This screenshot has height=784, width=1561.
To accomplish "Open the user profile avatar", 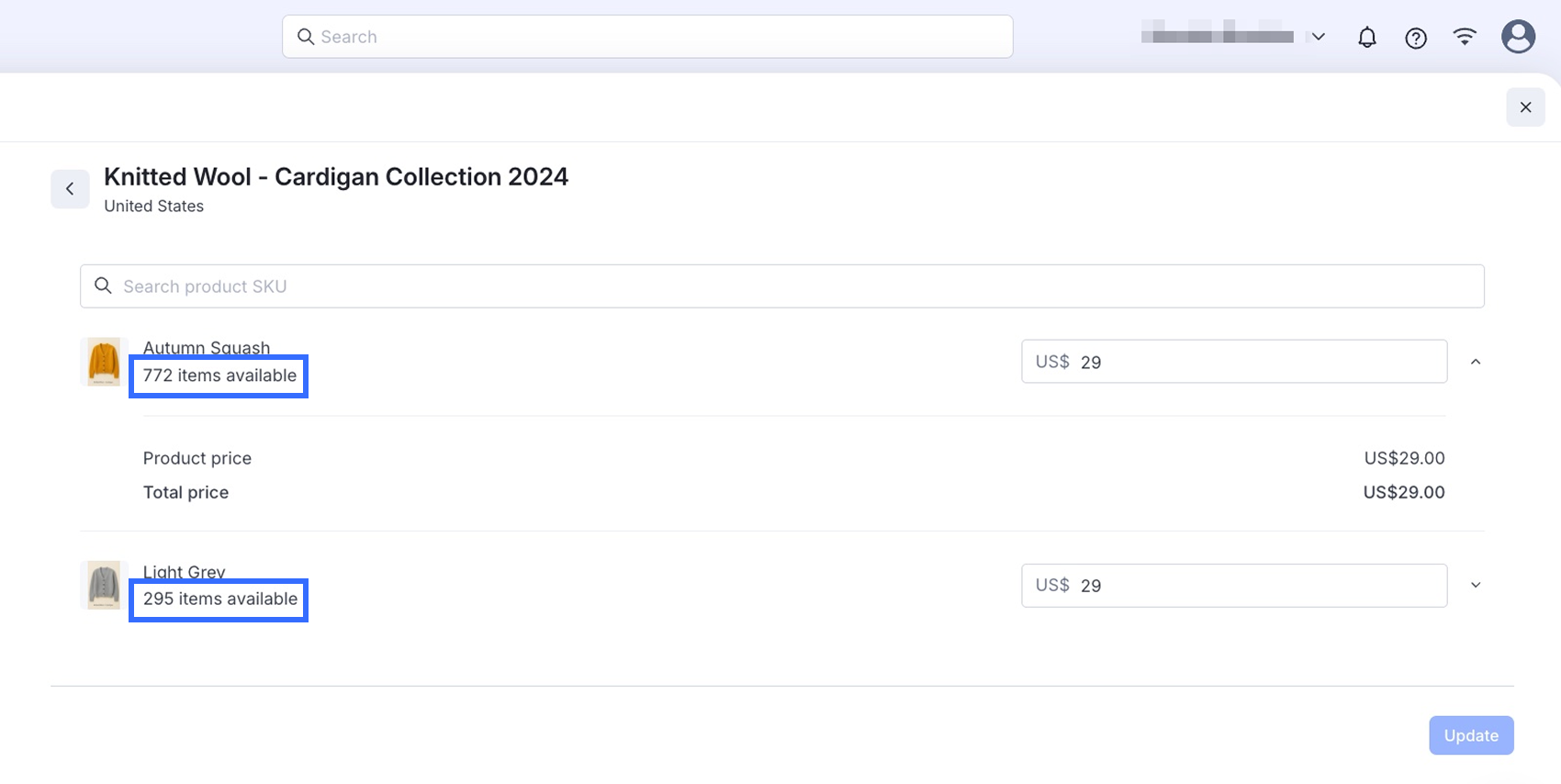I will pyautogui.click(x=1518, y=37).
